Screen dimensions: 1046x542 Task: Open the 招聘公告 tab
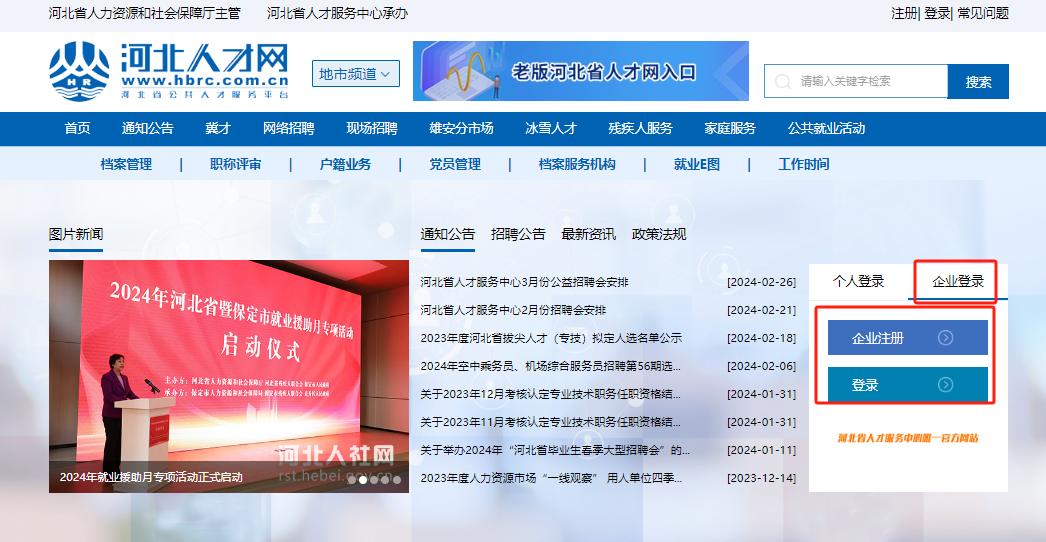[518, 234]
